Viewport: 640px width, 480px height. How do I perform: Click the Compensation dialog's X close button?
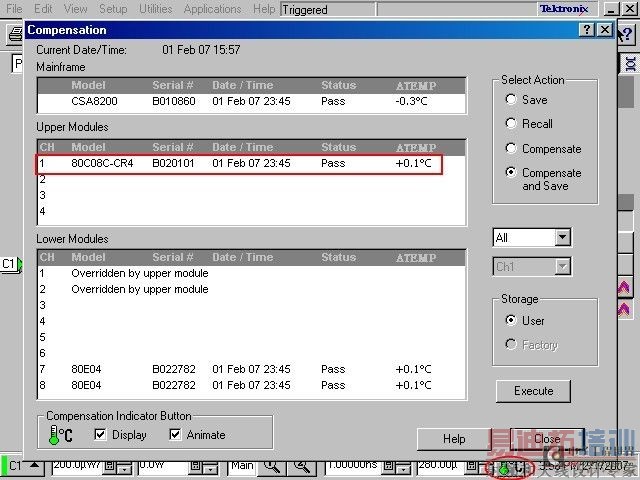pos(604,29)
